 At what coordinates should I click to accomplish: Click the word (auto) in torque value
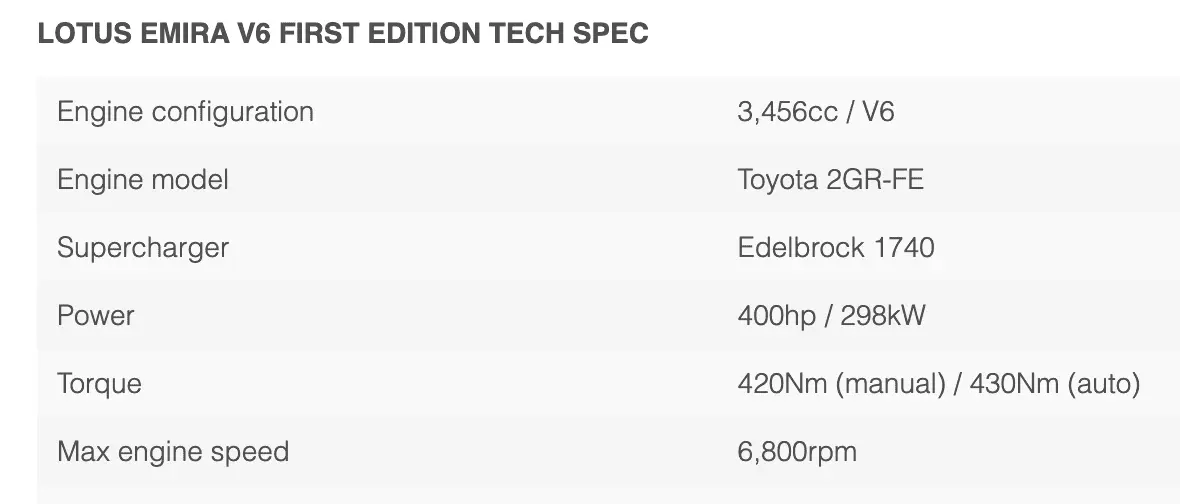tap(1104, 384)
